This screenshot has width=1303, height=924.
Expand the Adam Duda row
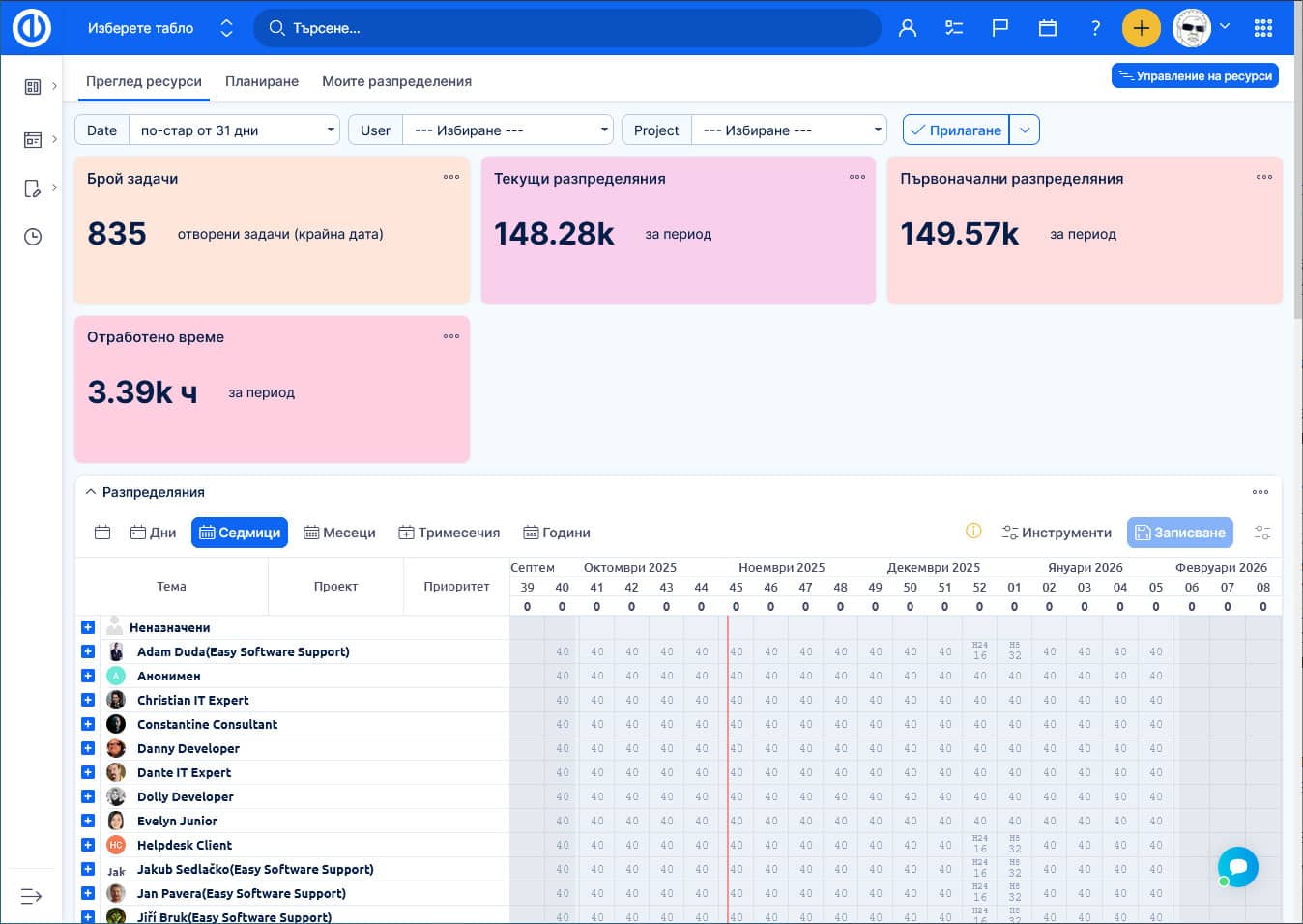(x=88, y=651)
